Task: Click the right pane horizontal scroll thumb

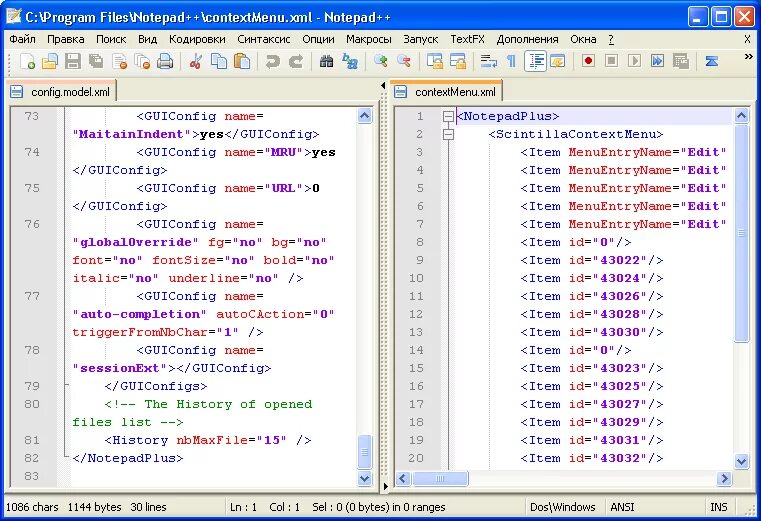Action: tap(440, 479)
